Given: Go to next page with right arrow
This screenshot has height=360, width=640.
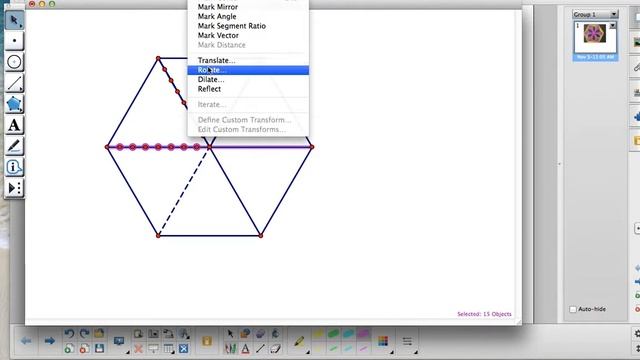Looking at the screenshot, I should [x=49, y=340].
